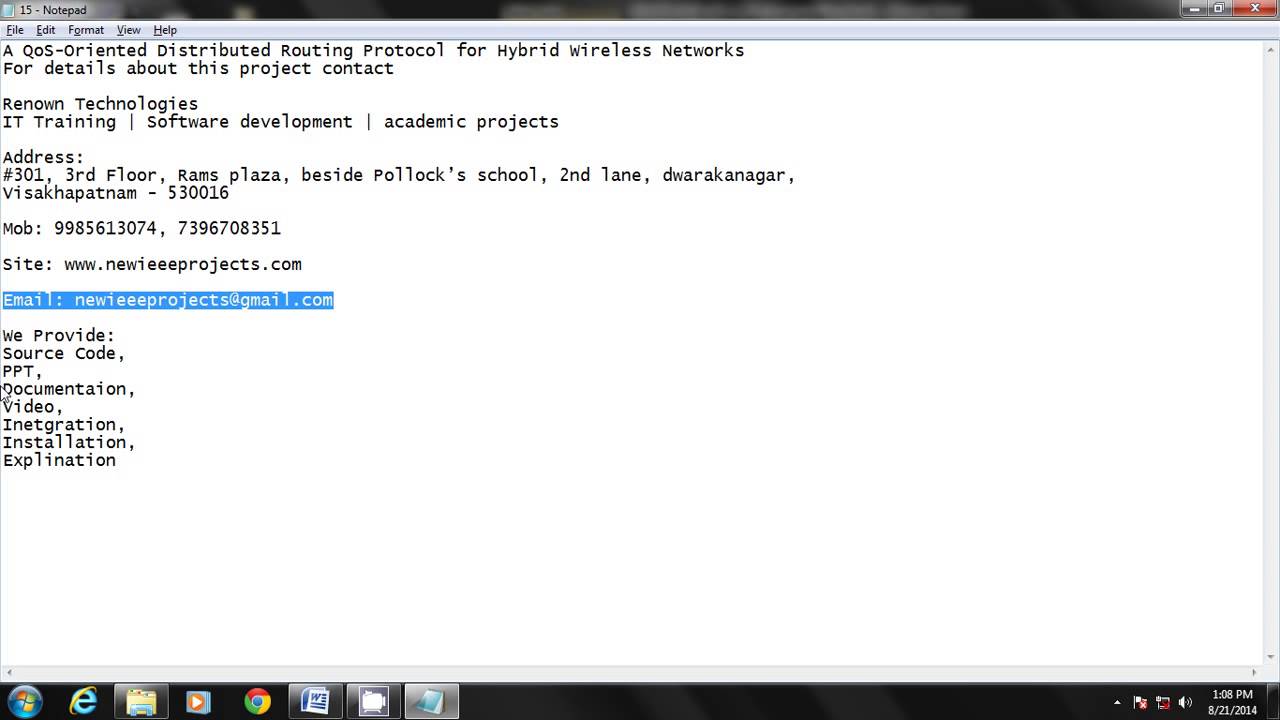
Task: Open the Edit menu
Action: (46, 30)
